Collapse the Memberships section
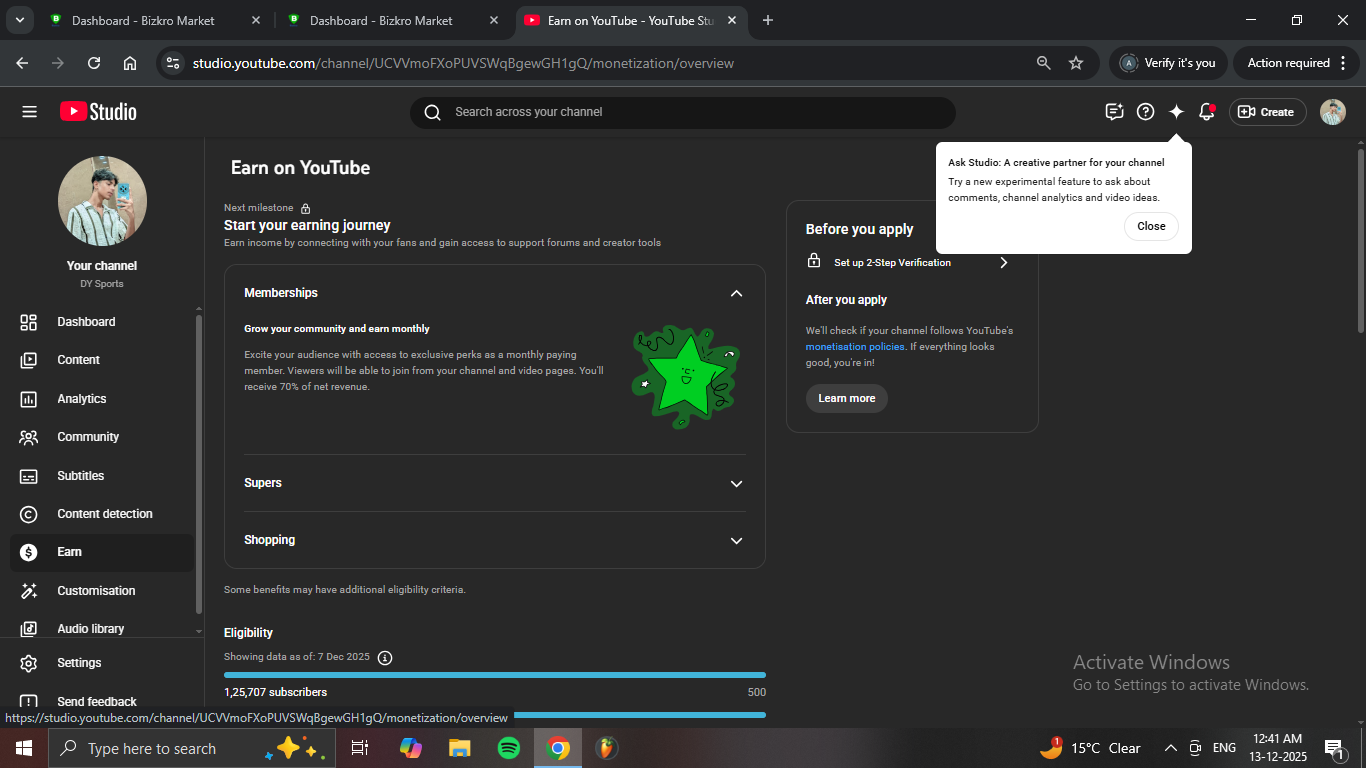This screenshot has height=768, width=1366. [736, 293]
